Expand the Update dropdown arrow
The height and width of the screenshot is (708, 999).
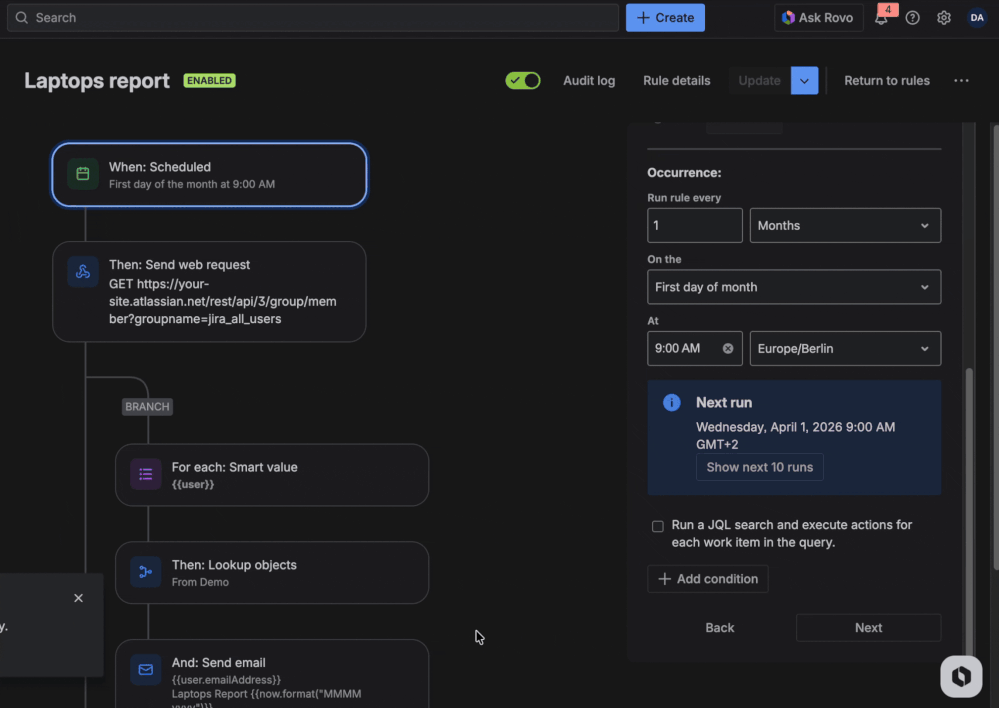(804, 81)
